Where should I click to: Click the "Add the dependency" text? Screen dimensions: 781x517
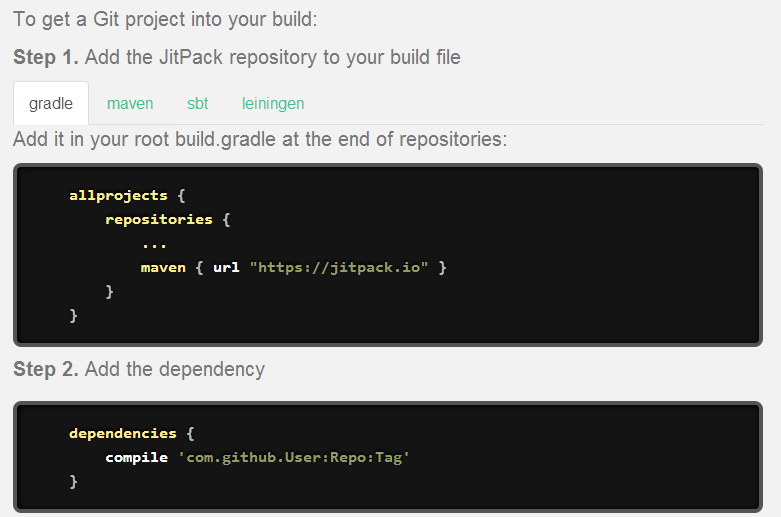[x=175, y=369]
